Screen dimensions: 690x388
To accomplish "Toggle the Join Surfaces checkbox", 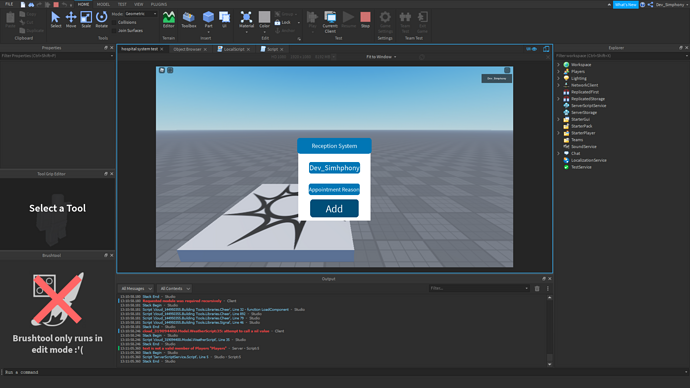I will [x=114, y=31].
